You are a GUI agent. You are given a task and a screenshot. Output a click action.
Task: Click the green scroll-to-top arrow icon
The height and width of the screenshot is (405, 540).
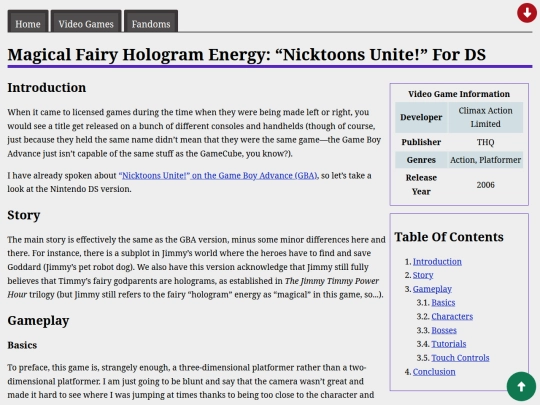pyautogui.click(x=521, y=386)
